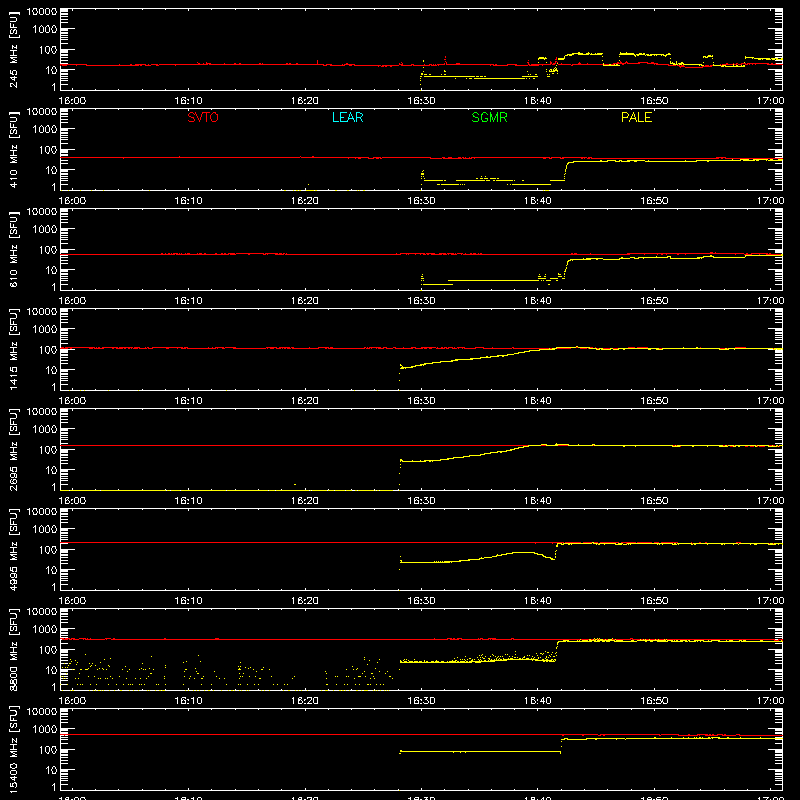Select the '2695 MHz [SFU]' axis label
Image resolution: width=800 pixels, height=800 pixels.
pyautogui.click(x=13, y=449)
